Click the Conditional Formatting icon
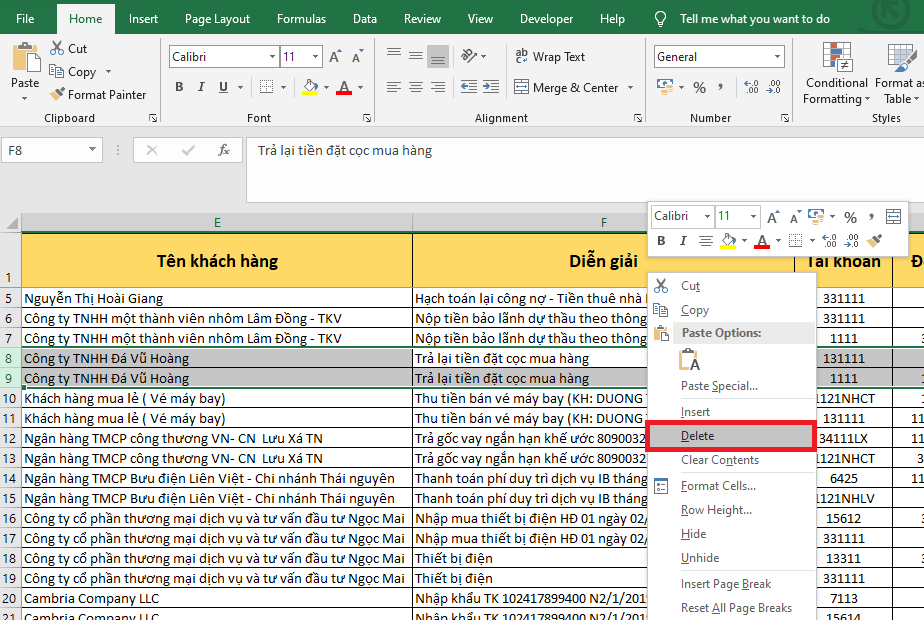The width and height of the screenshot is (924, 620). 836,57
